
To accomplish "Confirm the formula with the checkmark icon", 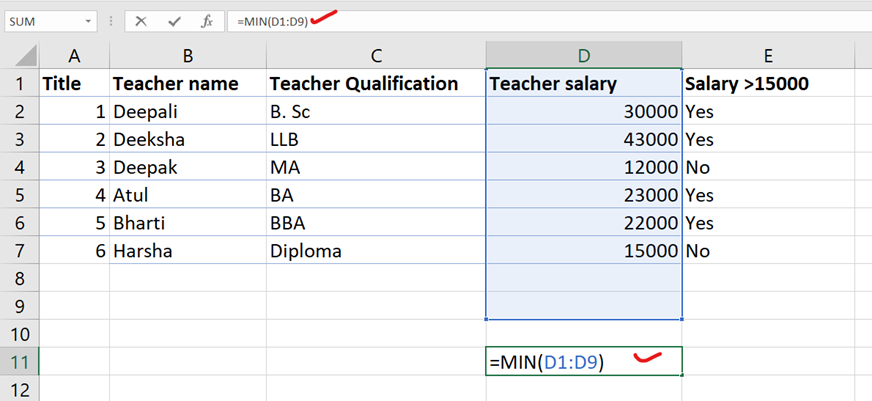I will 174,20.
